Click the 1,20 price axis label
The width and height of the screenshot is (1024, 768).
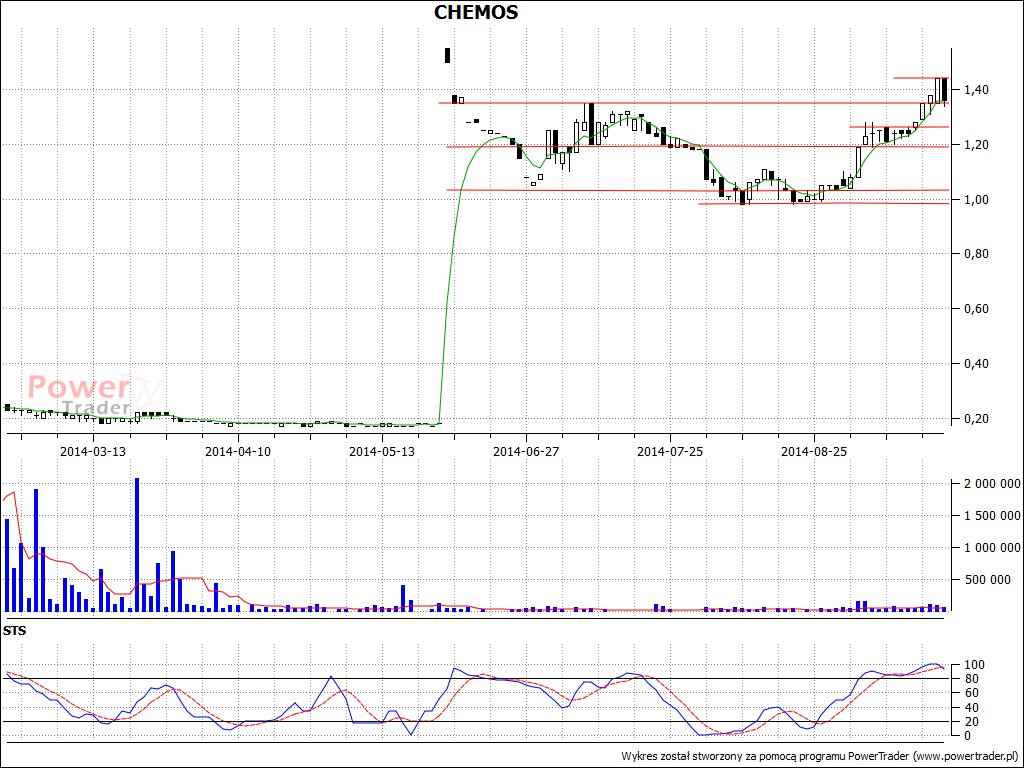pos(975,144)
